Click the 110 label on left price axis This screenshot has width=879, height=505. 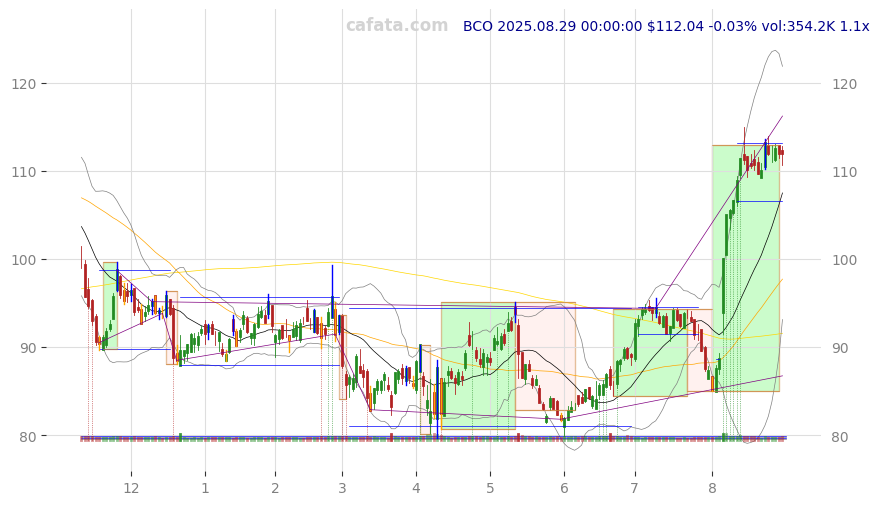coord(24,172)
